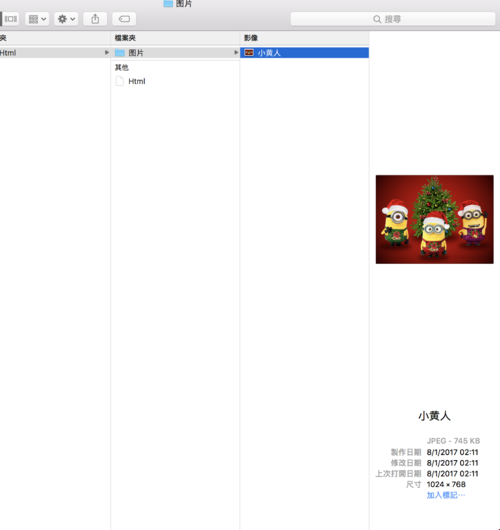Viewport: 500px width, 530px height.
Task: Open the item arrangement dropdown
Action: (x=37, y=19)
